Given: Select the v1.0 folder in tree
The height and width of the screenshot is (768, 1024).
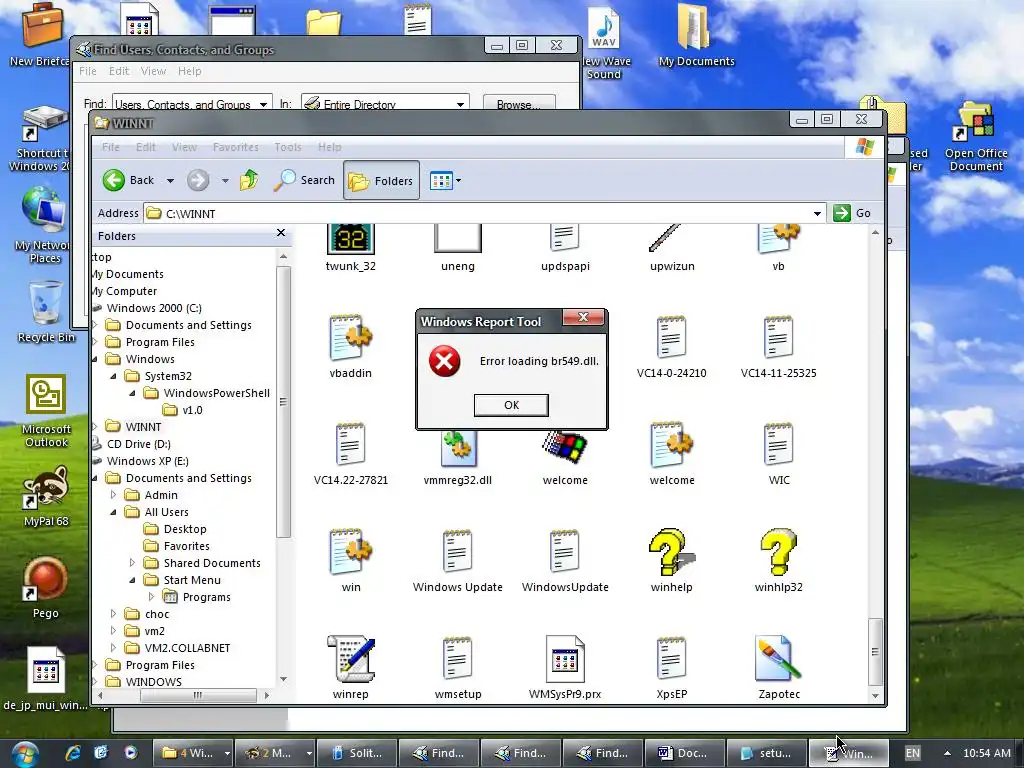Looking at the screenshot, I should 192,410.
